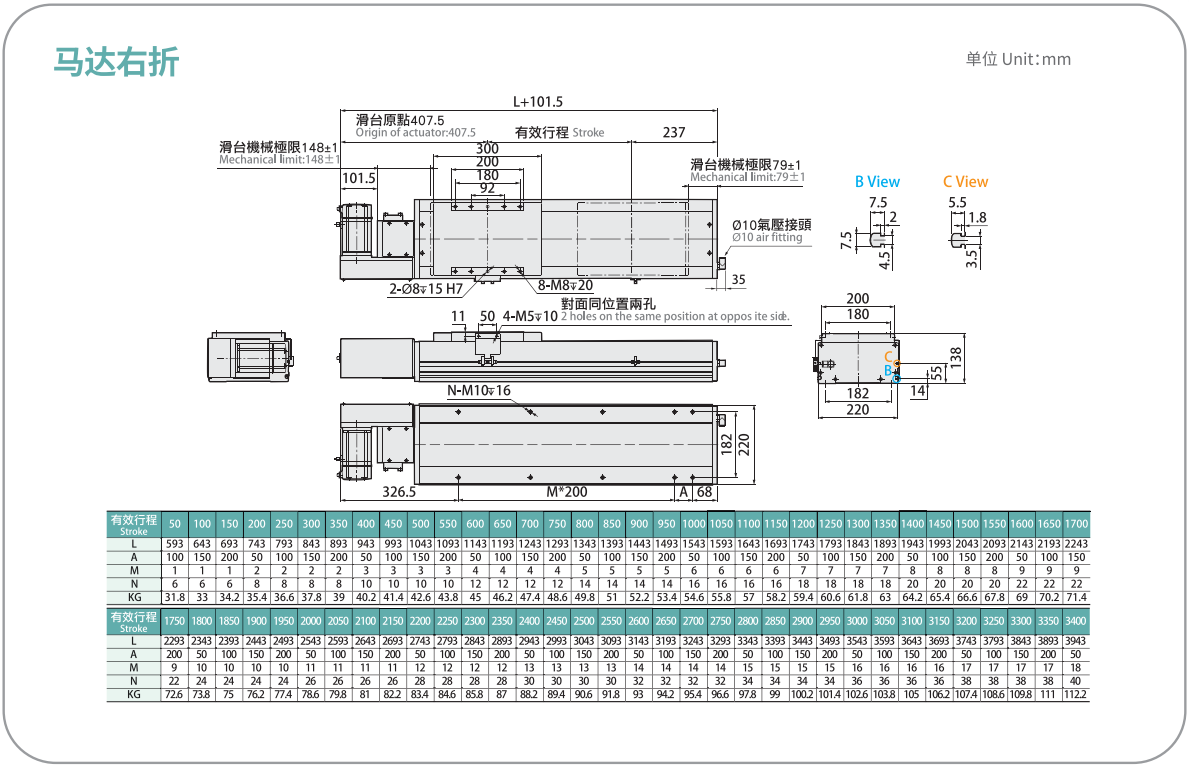
Task: Select stroke 1000 column header
Action: click(693, 524)
